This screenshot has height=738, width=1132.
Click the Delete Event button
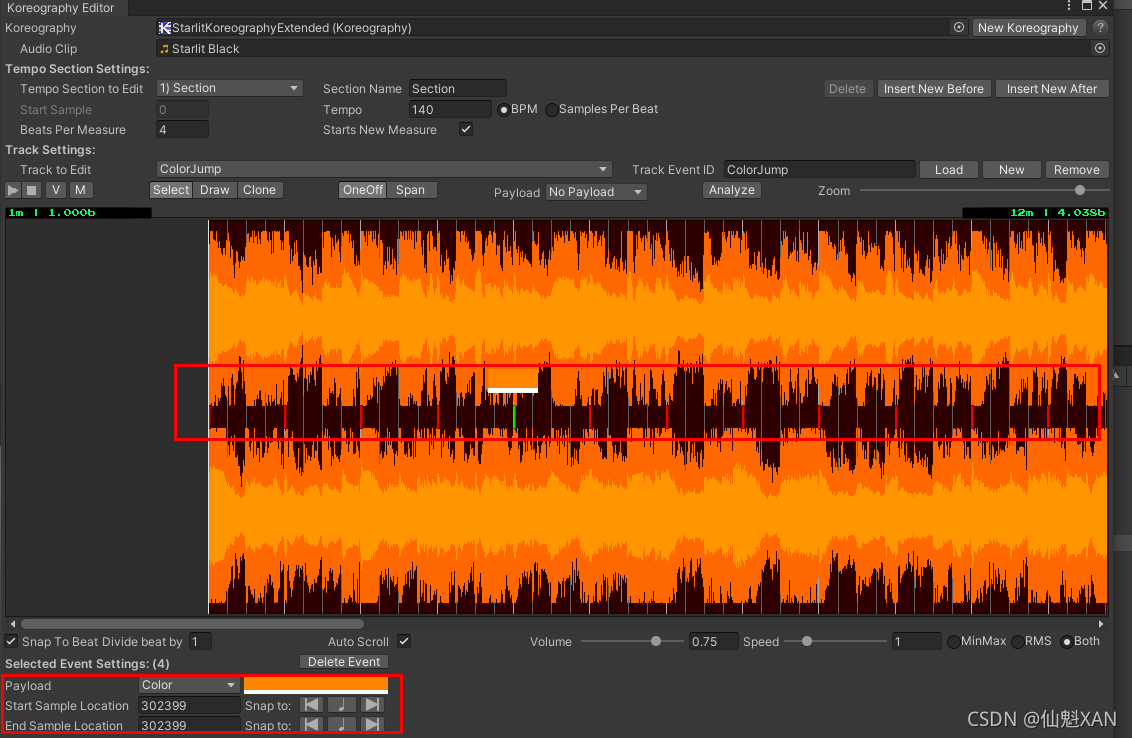343,661
